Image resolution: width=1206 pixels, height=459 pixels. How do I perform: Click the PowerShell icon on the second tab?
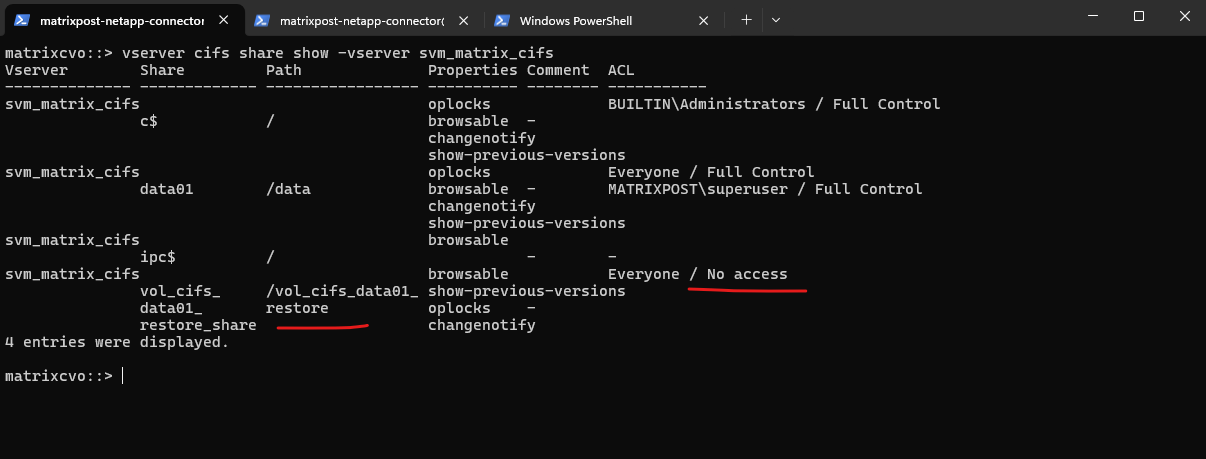point(262,20)
